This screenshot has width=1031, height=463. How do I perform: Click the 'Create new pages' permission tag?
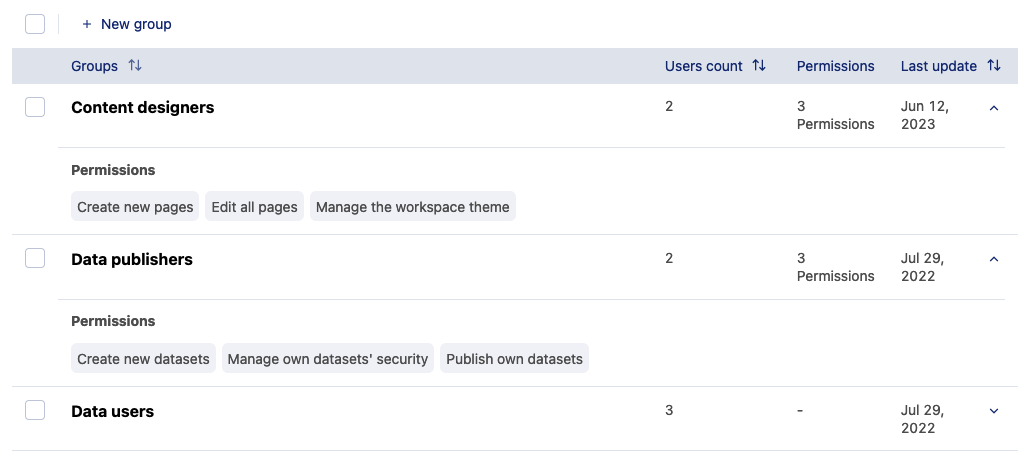135,207
